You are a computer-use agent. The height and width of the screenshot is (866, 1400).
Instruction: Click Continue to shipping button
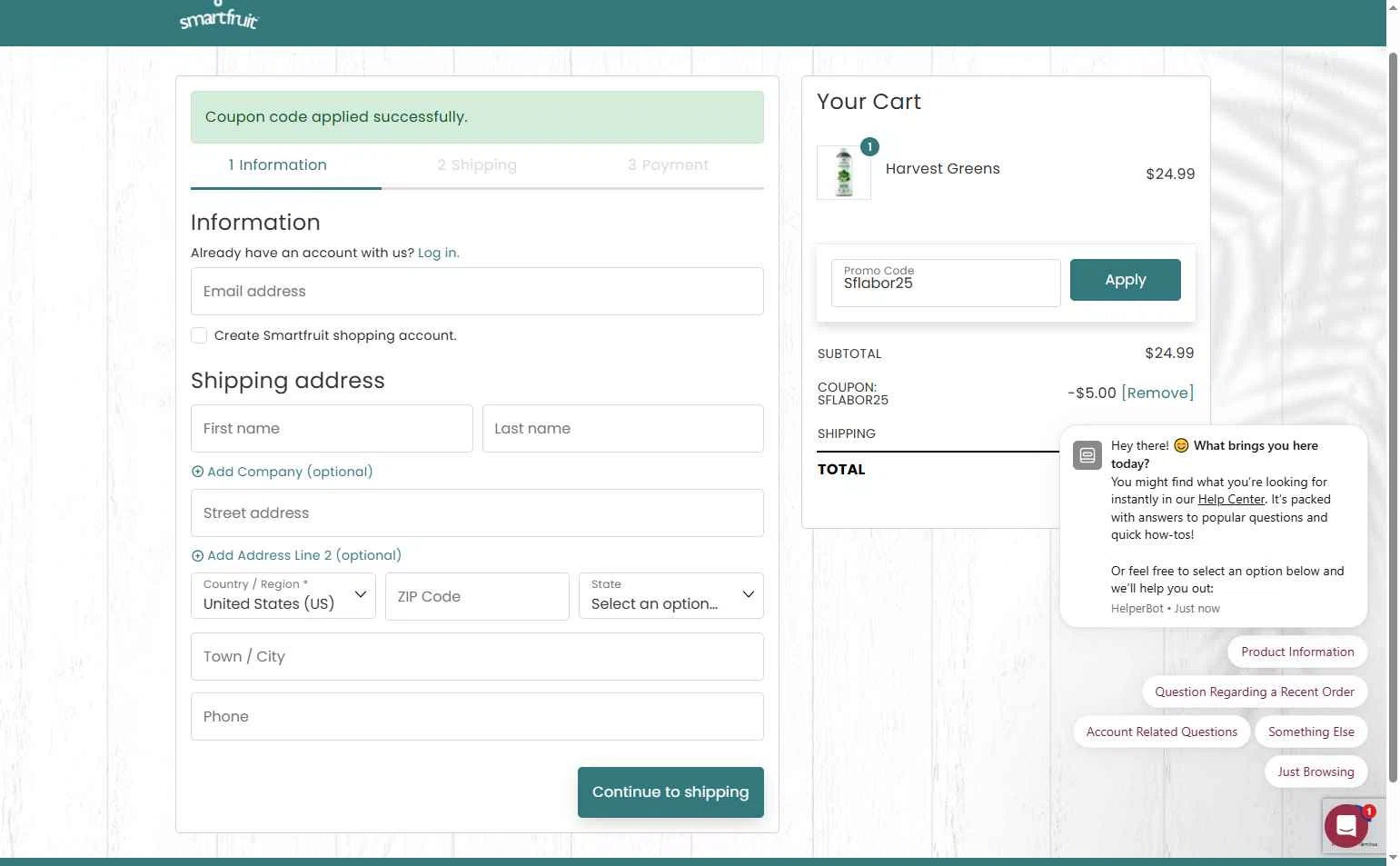[x=670, y=792]
